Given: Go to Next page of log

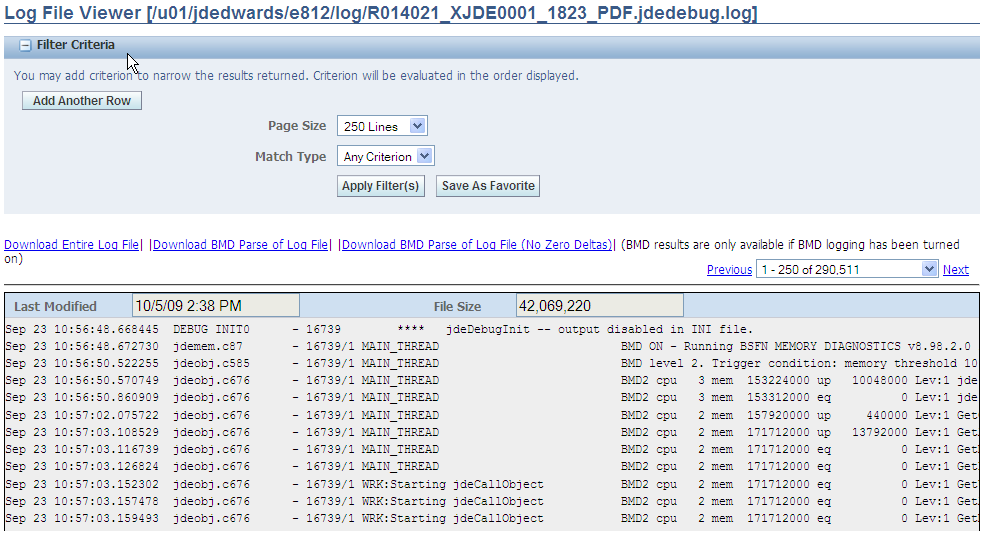Looking at the screenshot, I should (x=955, y=270).
